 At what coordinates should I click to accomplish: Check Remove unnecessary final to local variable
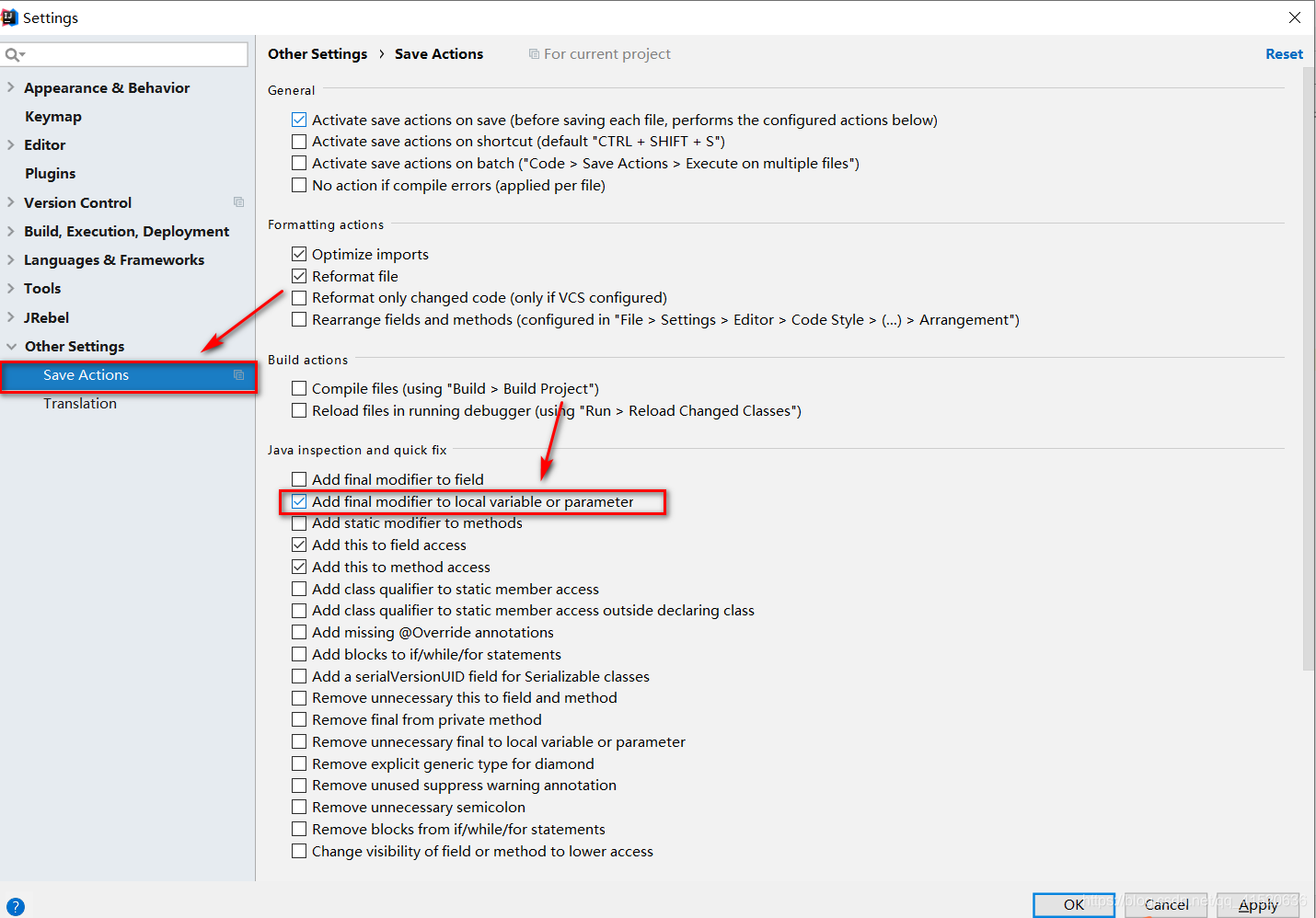pyautogui.click(x=299, y=741)
